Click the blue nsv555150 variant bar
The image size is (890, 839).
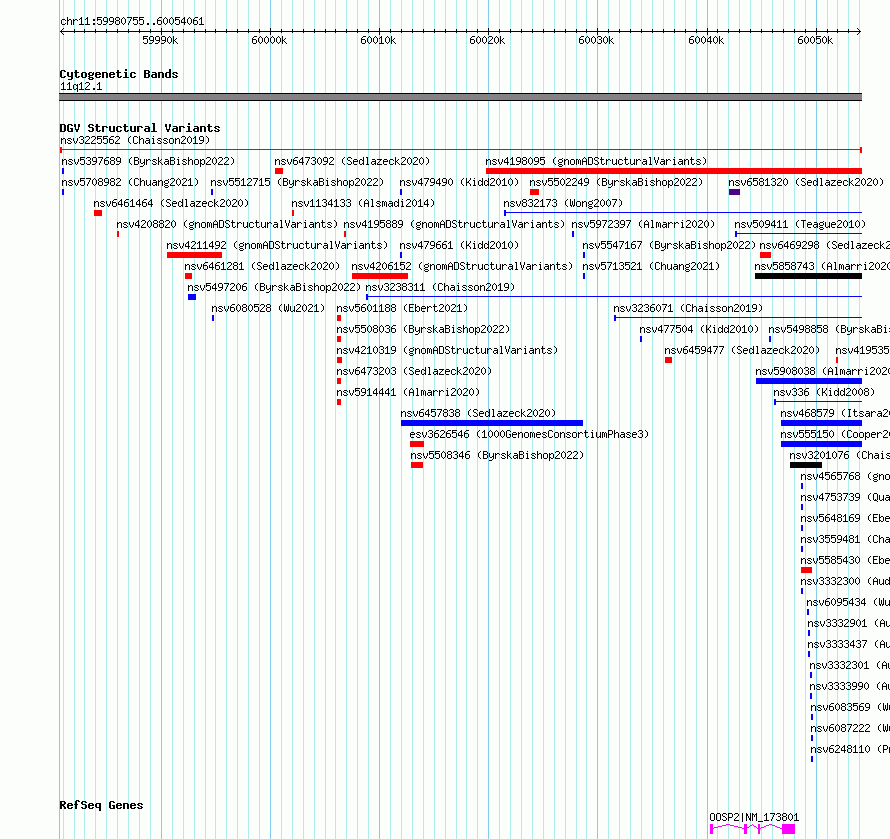[821, 444]
